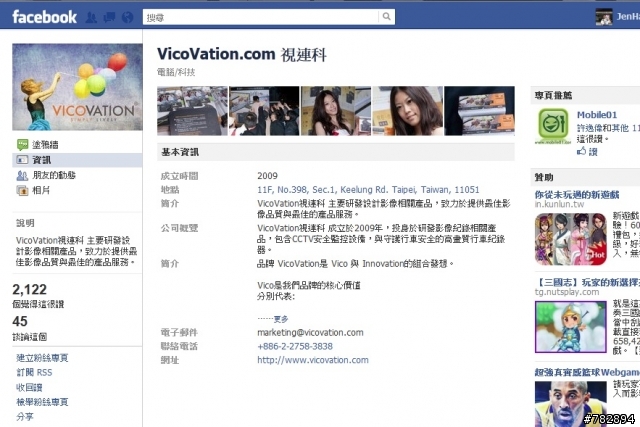Open the Mobile01 page name link
640x427 pixels.
click(597, 115)
